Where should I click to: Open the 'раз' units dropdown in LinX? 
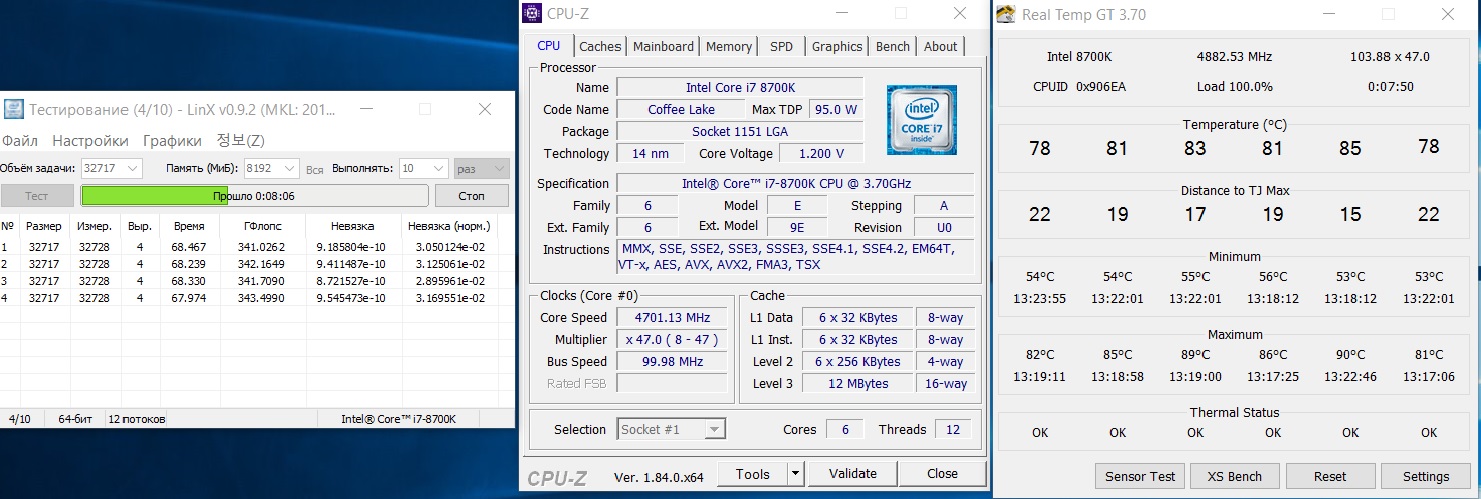pos(481,168)
